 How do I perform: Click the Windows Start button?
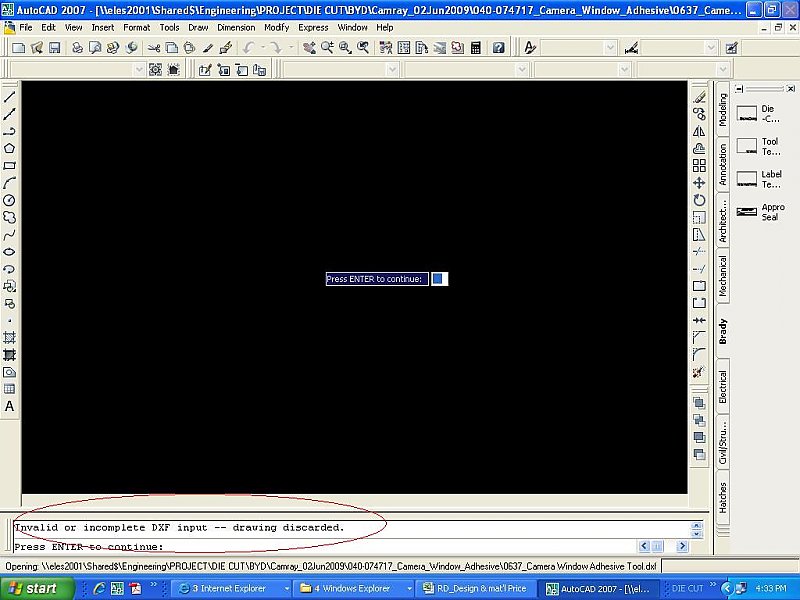(34, 588)
